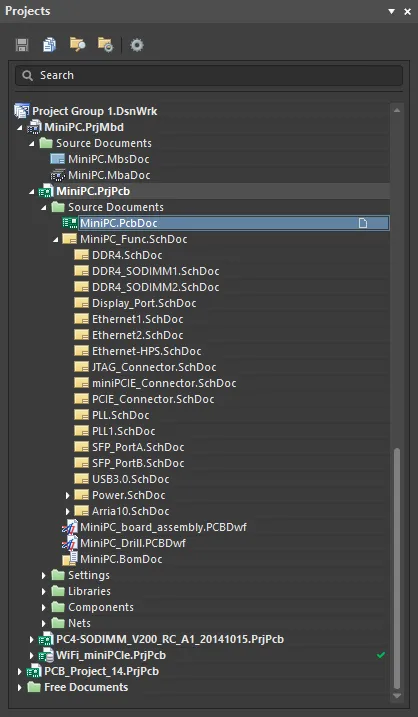Click the open-document page icon on MiniPC.PcbDoc
This screenshot has height=717, width=418.
pyautogui.click(x=363, y=223)
